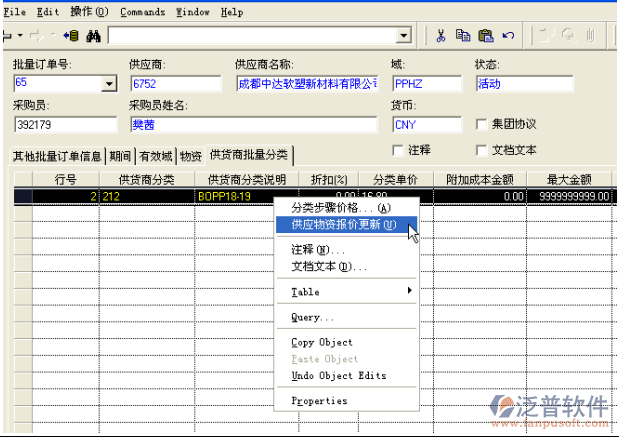Switch to the 有效城 tab

tap(155, 156)
